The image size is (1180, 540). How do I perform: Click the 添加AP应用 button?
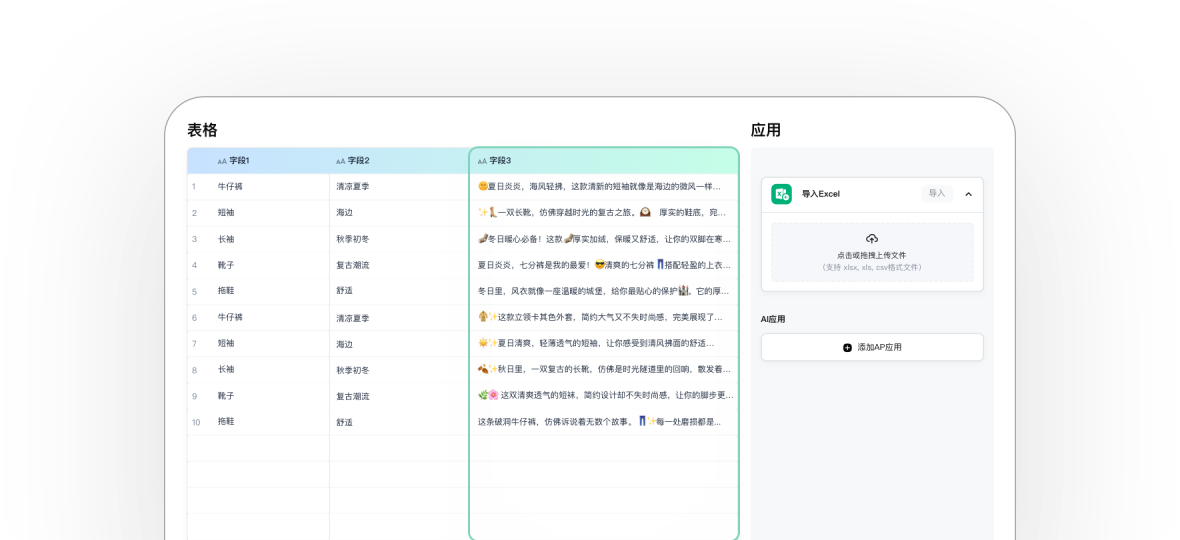tap(872, 347)
